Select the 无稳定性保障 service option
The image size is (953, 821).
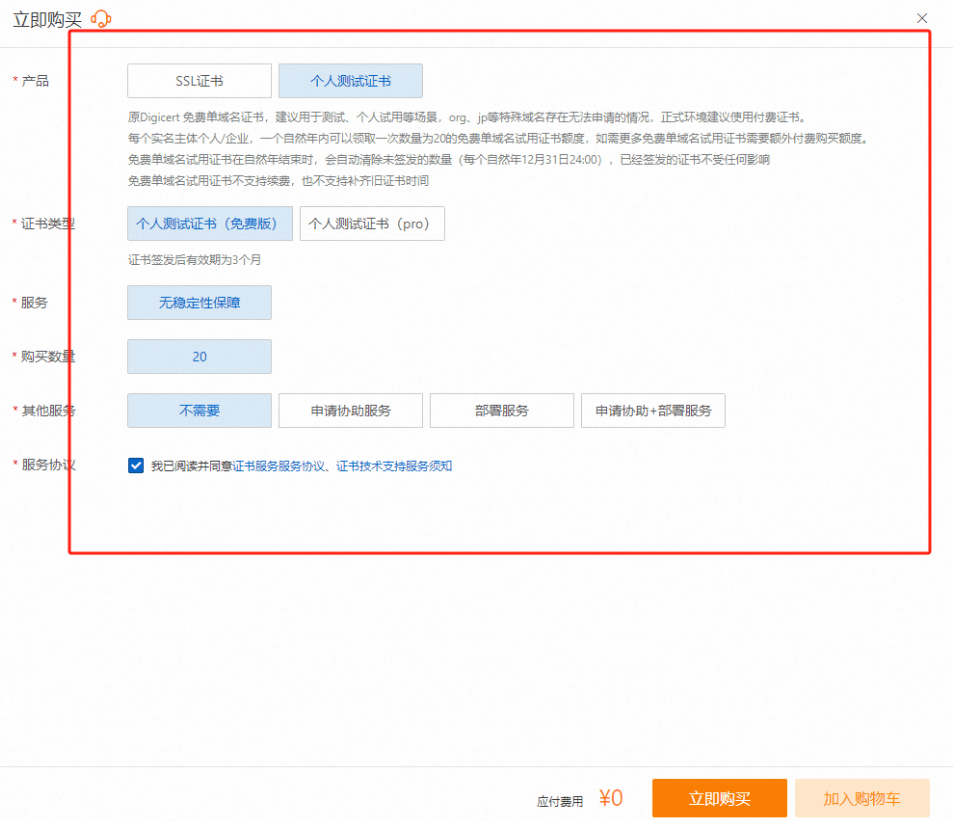coord(199,302)
